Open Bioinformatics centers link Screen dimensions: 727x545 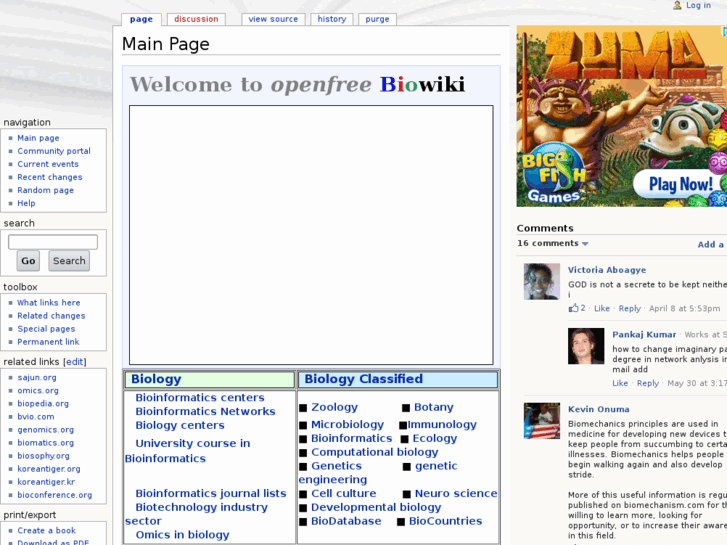click(200, 398)
